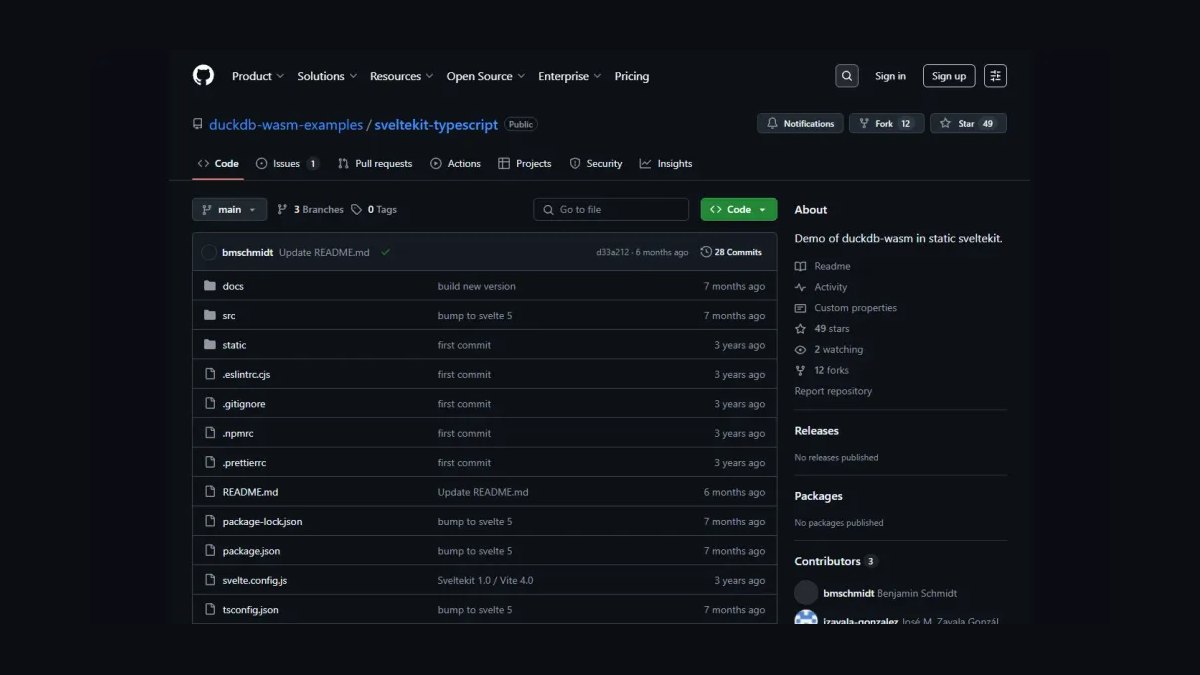This screenshot has width=1200, height=675.
Task: Click the Sign up button
Action: [x=949, y=76]
